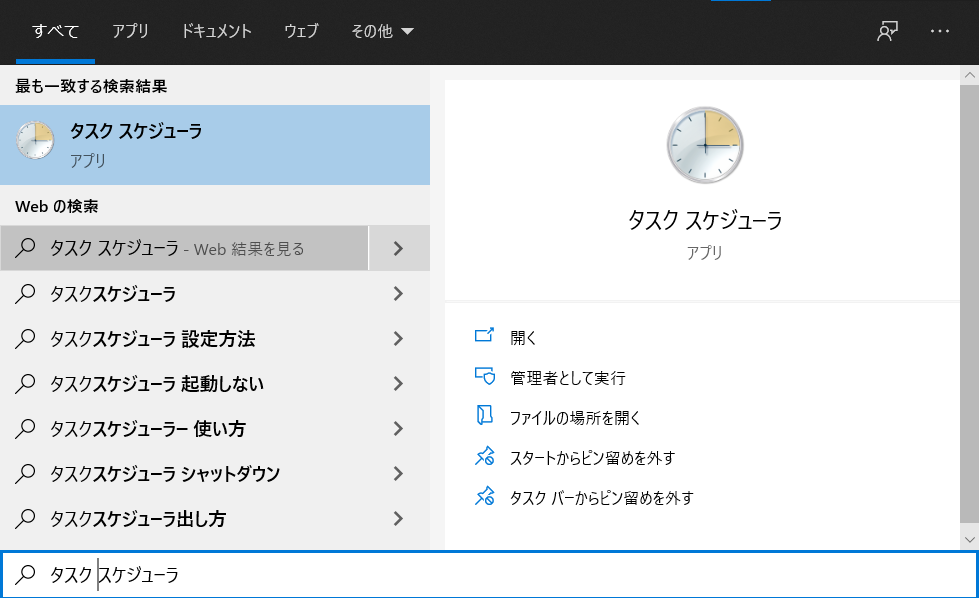
Task: Expand chevron for 起動しない suggestion
Action: click(398, 383)
